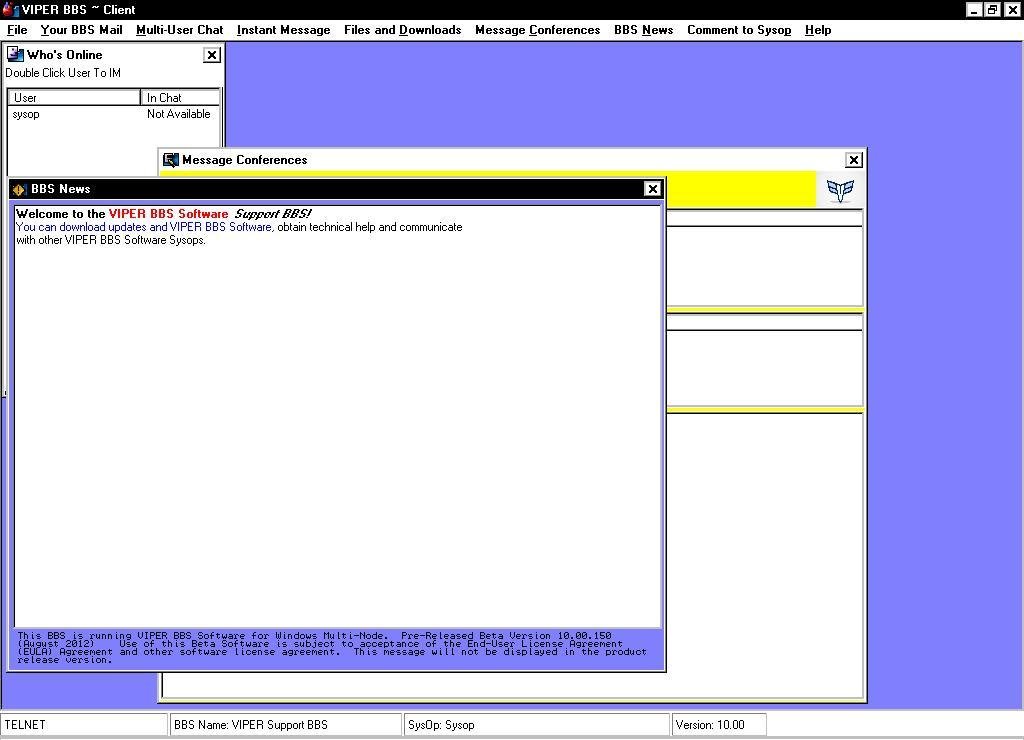Click the SysOp: Sysop status entry
Viewport: 1024px width, 740px height.
[537, 724]
